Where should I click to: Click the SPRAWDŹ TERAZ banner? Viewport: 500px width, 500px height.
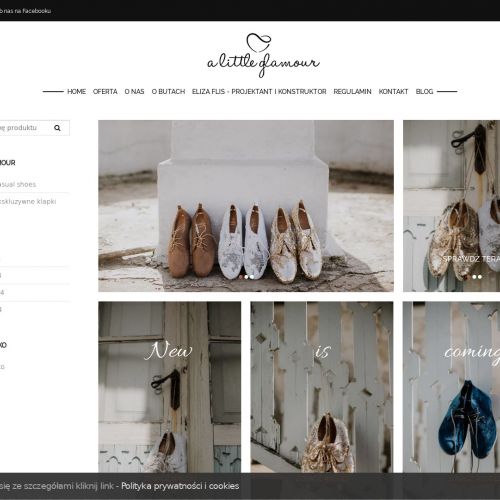452,206
